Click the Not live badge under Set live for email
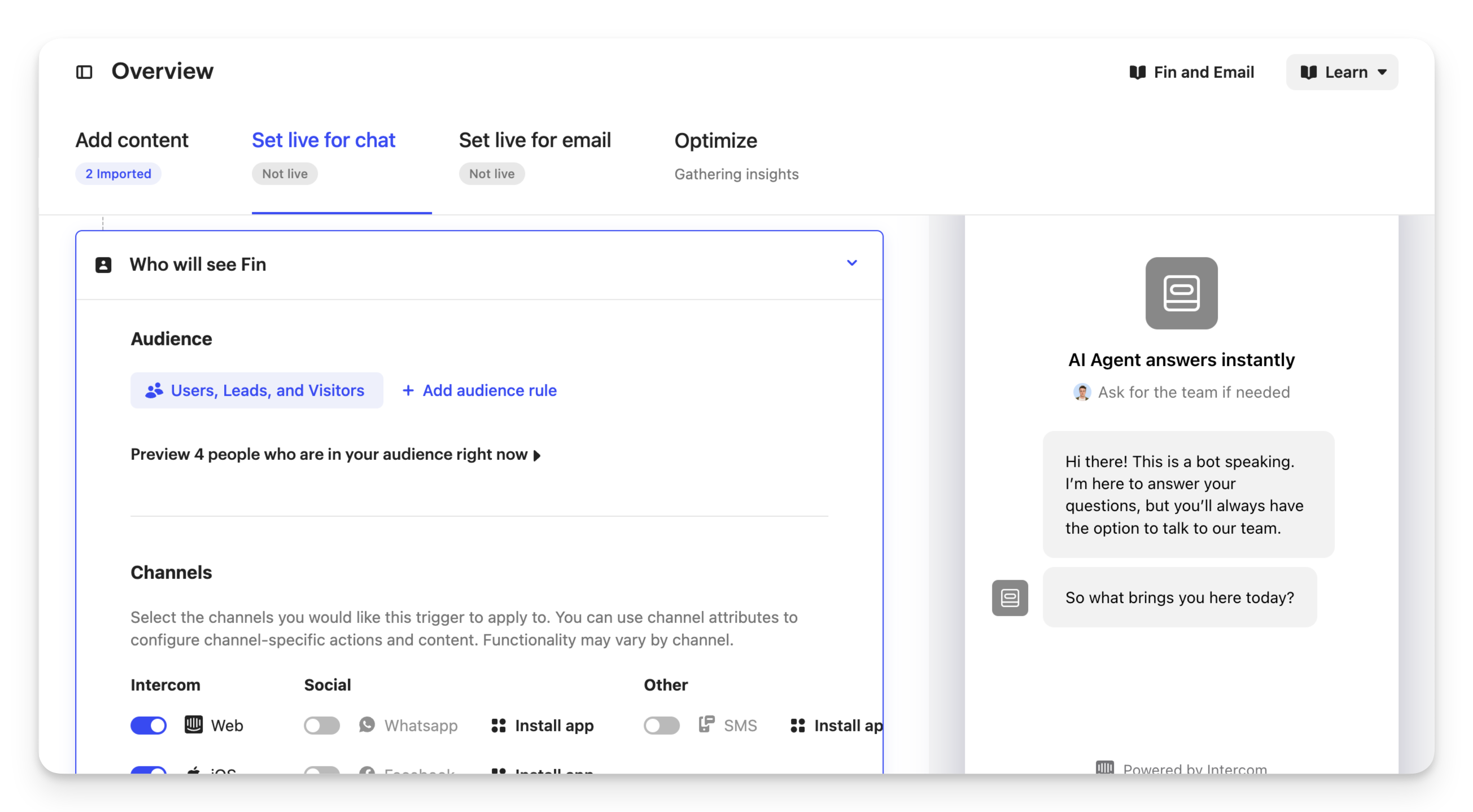1473x812 pixels. pos(492,174)
